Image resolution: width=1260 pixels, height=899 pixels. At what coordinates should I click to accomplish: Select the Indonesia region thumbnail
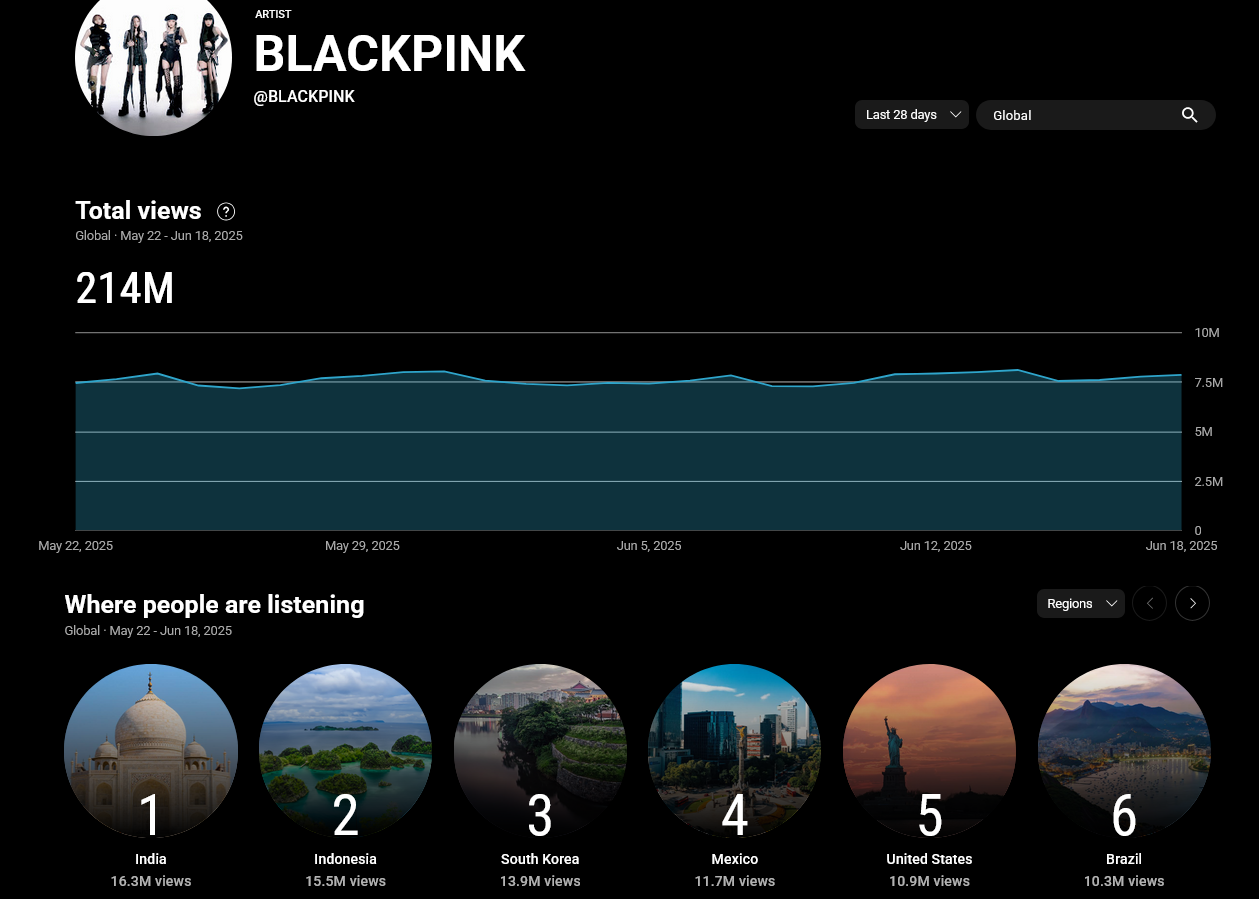click(x=346, y=751)
